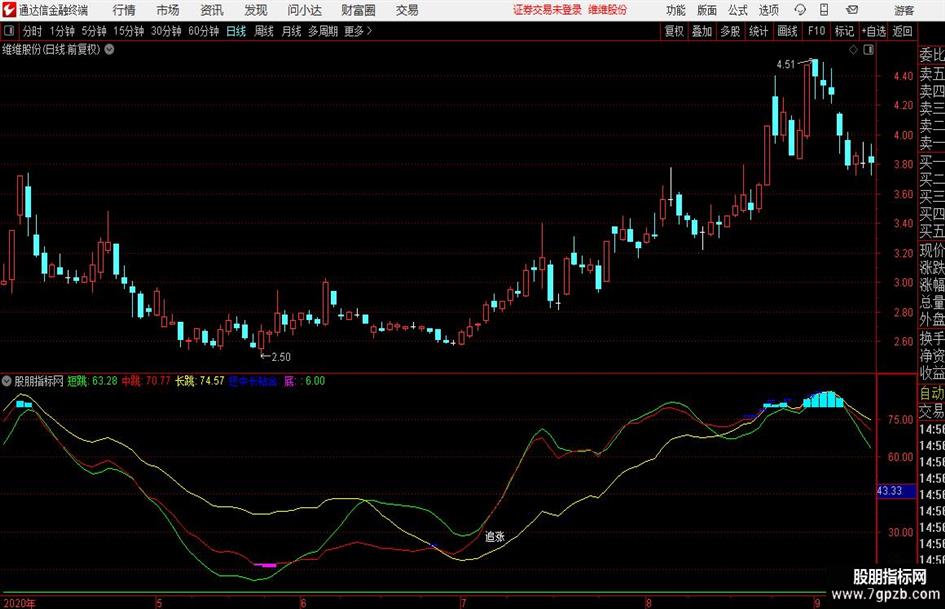
Task: Switch to 月线 monthly period
Action: pos(291,31)
